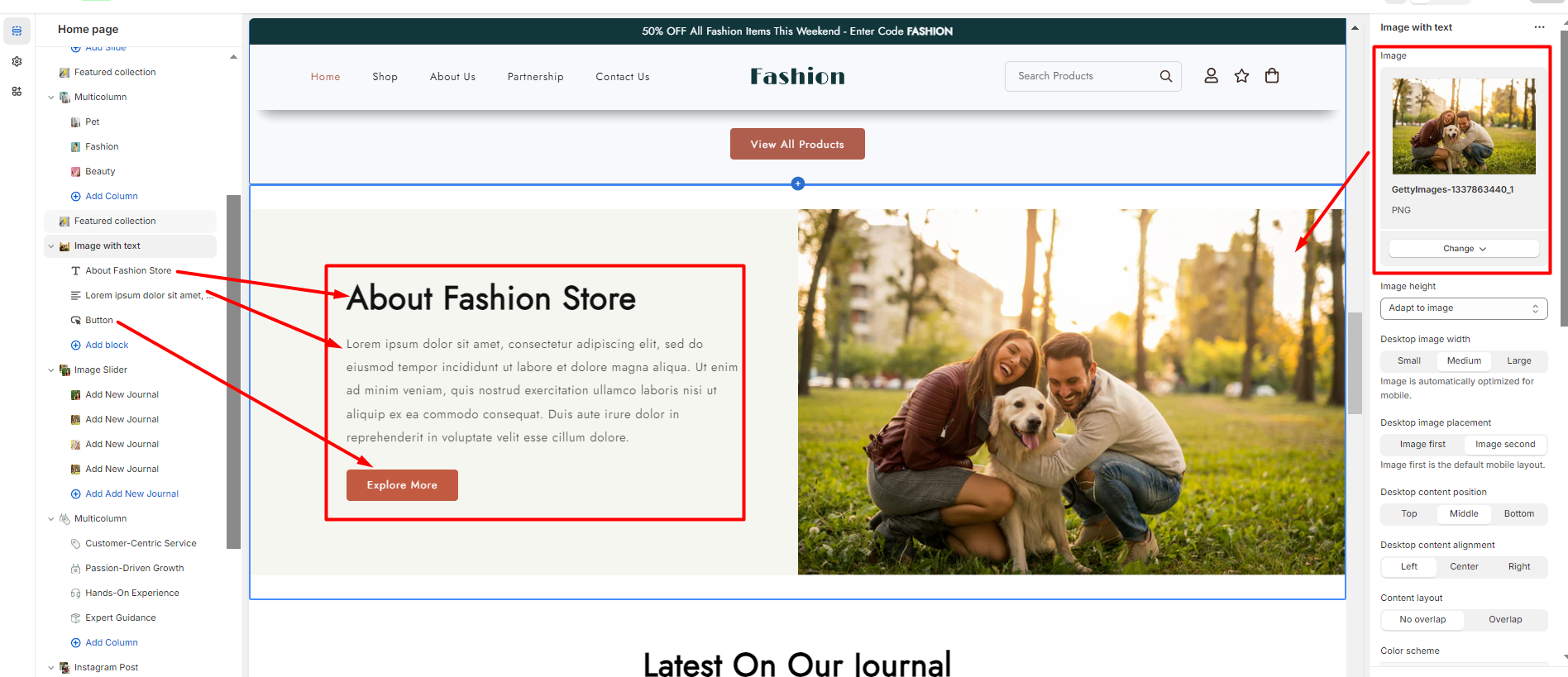The height and width of the screenshot is (677, 1568).
Task: Collapse the Multicolumn section with Customer-Centric Service
Action: tap(51, 518)
